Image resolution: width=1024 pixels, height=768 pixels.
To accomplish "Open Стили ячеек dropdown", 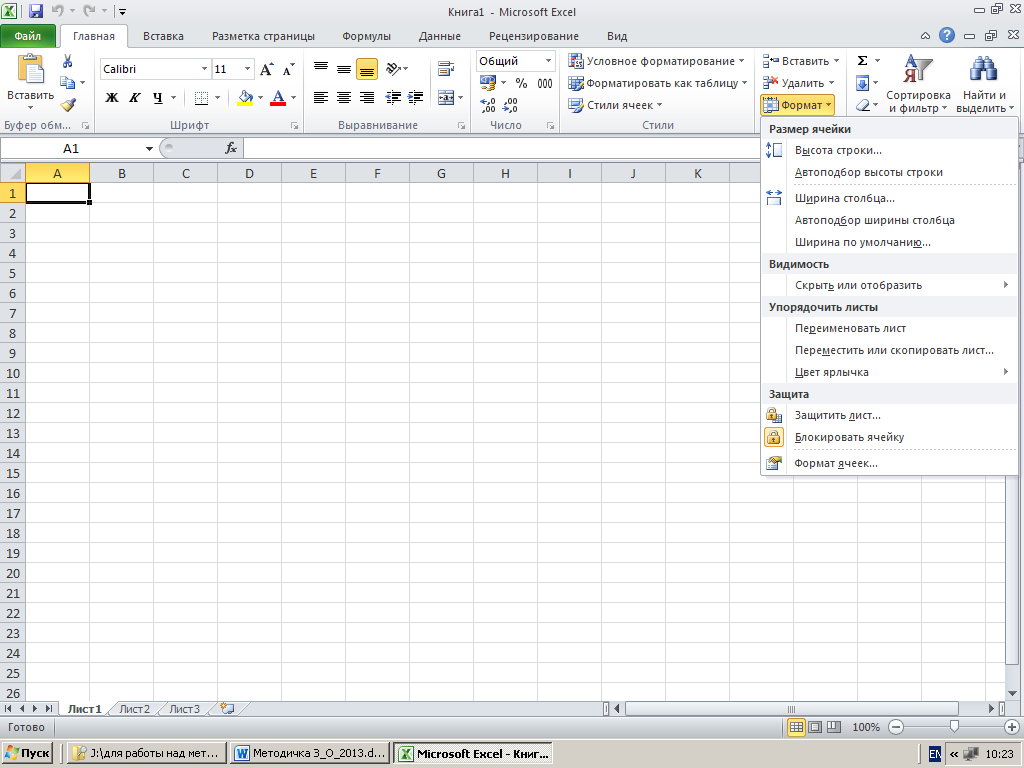I will click(x=615, y=105).
